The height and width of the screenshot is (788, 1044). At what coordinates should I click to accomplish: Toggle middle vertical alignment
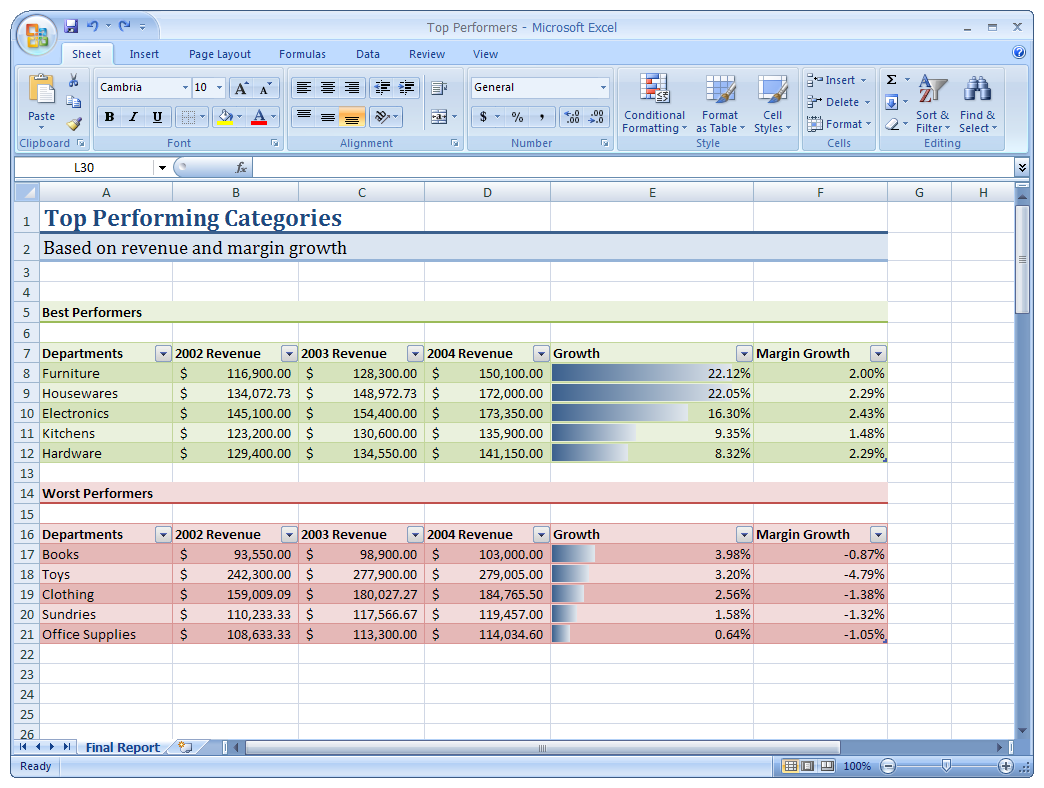click(328, 116)
